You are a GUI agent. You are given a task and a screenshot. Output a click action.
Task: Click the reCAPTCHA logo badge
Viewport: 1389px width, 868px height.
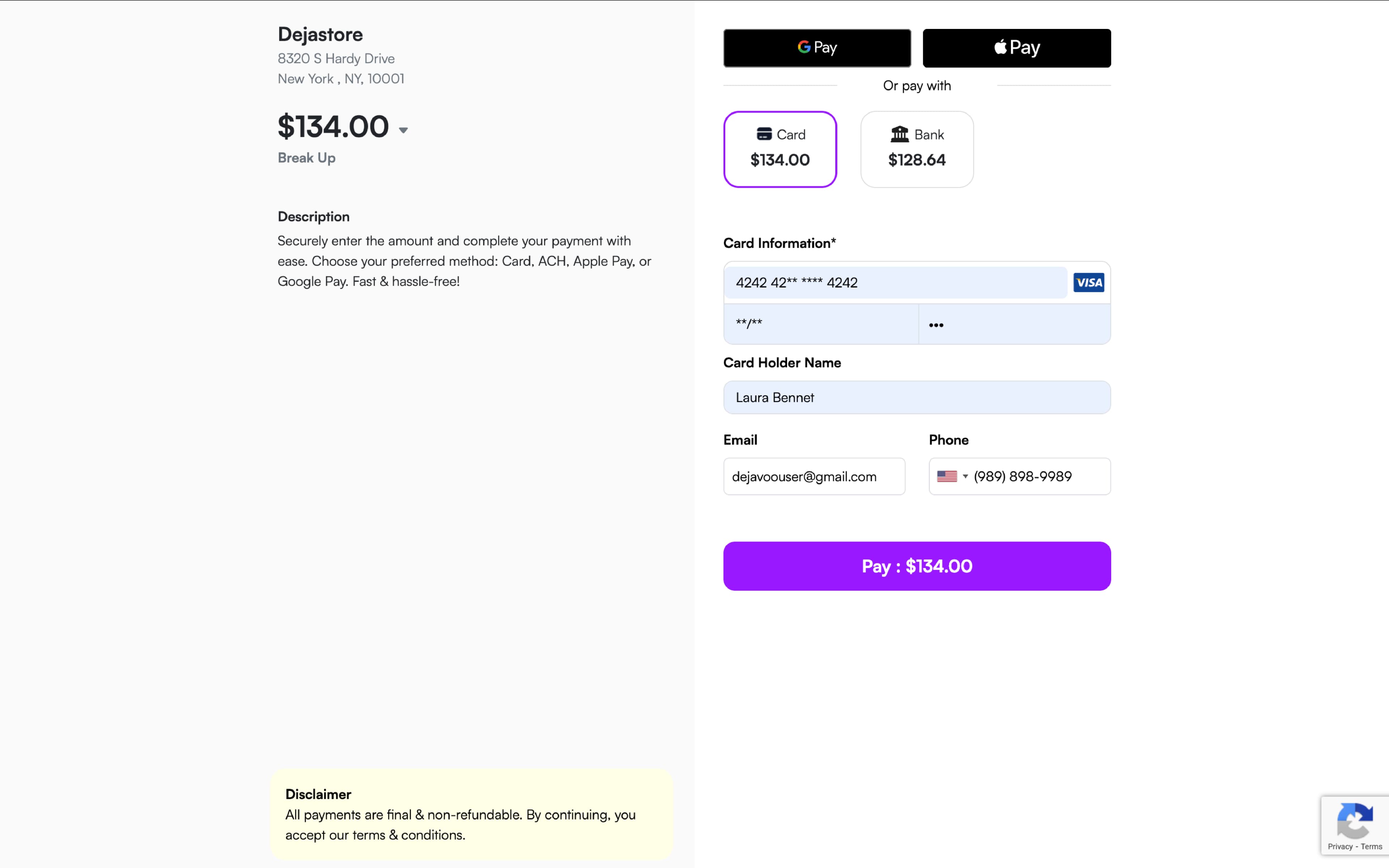1355,821
